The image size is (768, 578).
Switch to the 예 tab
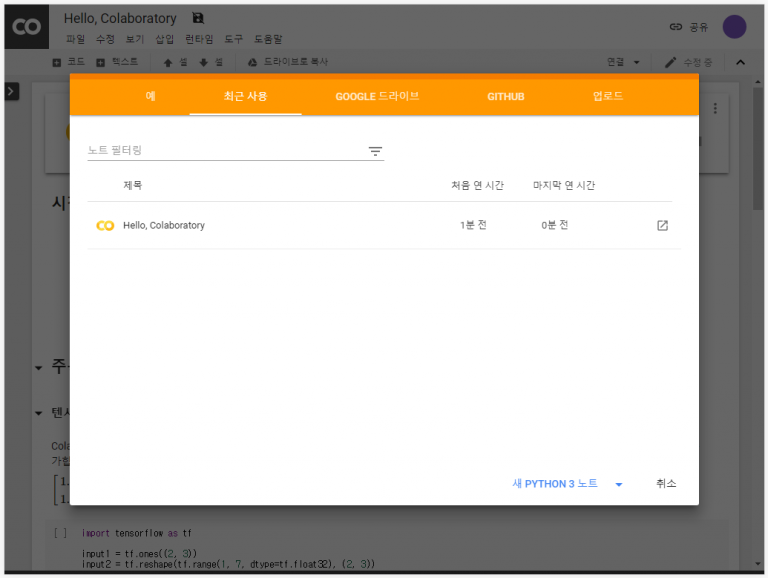pyautogui.click(x=150, y=96)
